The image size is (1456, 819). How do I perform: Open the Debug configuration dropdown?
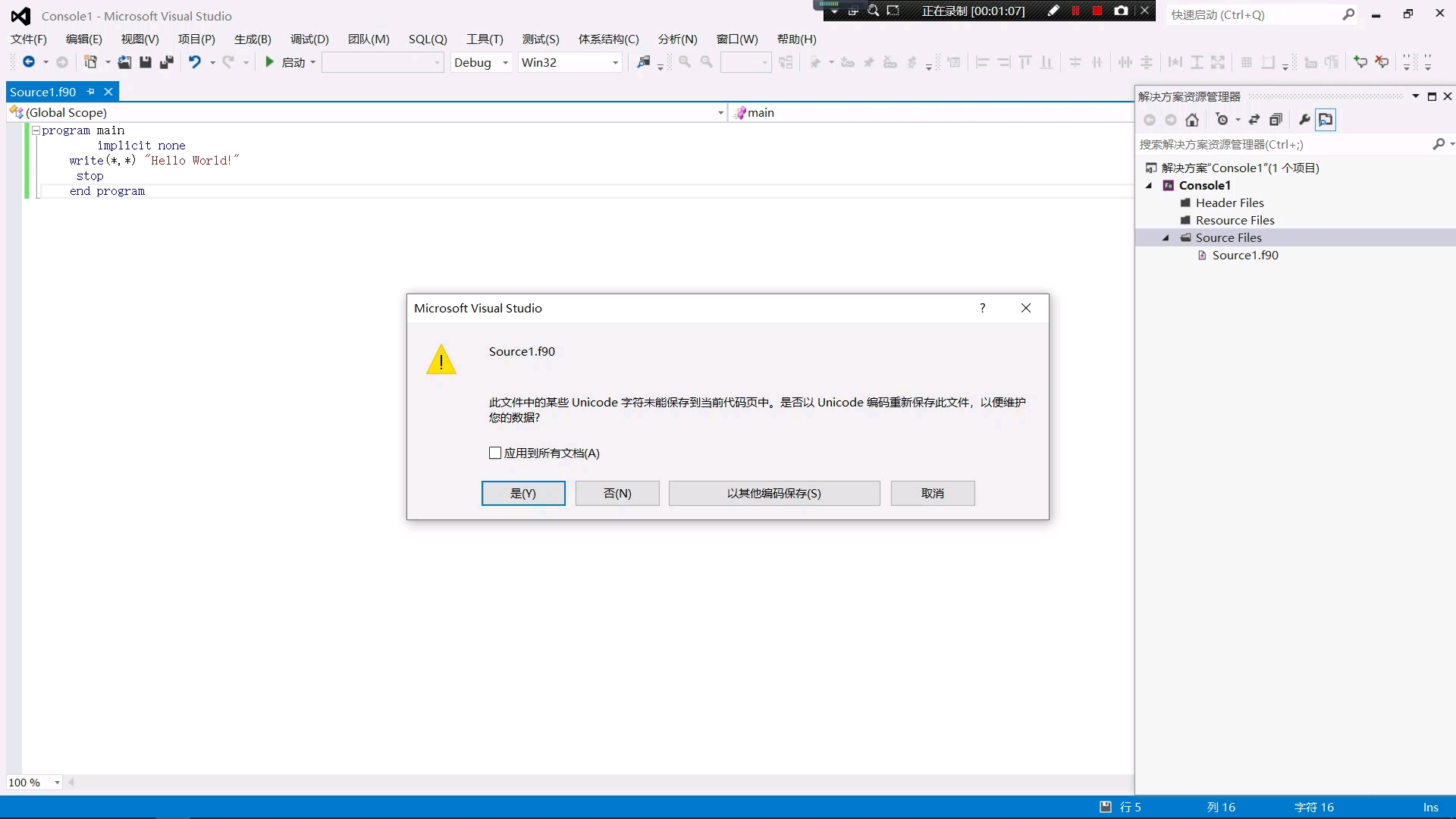(505, 62)
